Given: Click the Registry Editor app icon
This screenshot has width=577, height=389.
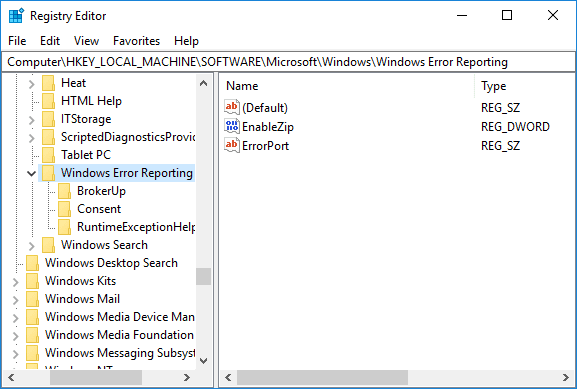Looking at the screenshot, I should [16, 16].
